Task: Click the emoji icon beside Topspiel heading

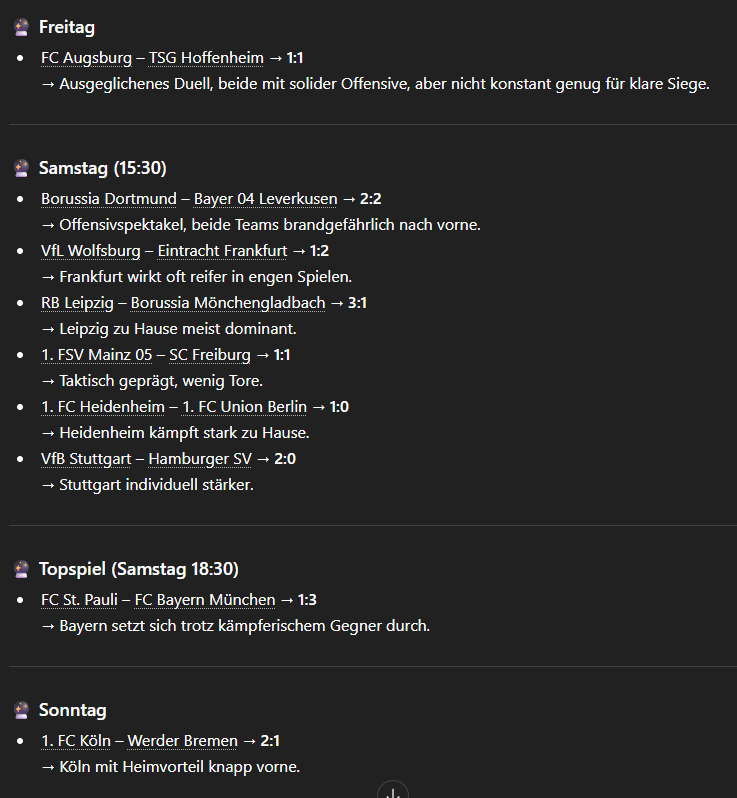Action: (21, 569)
